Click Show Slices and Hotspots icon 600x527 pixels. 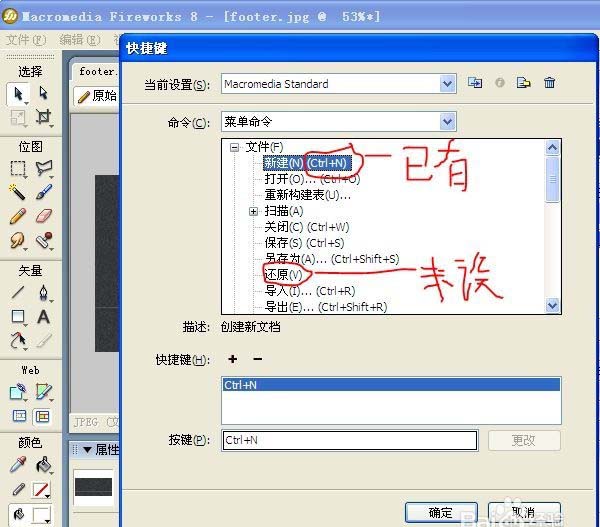(x=42, y=416)
